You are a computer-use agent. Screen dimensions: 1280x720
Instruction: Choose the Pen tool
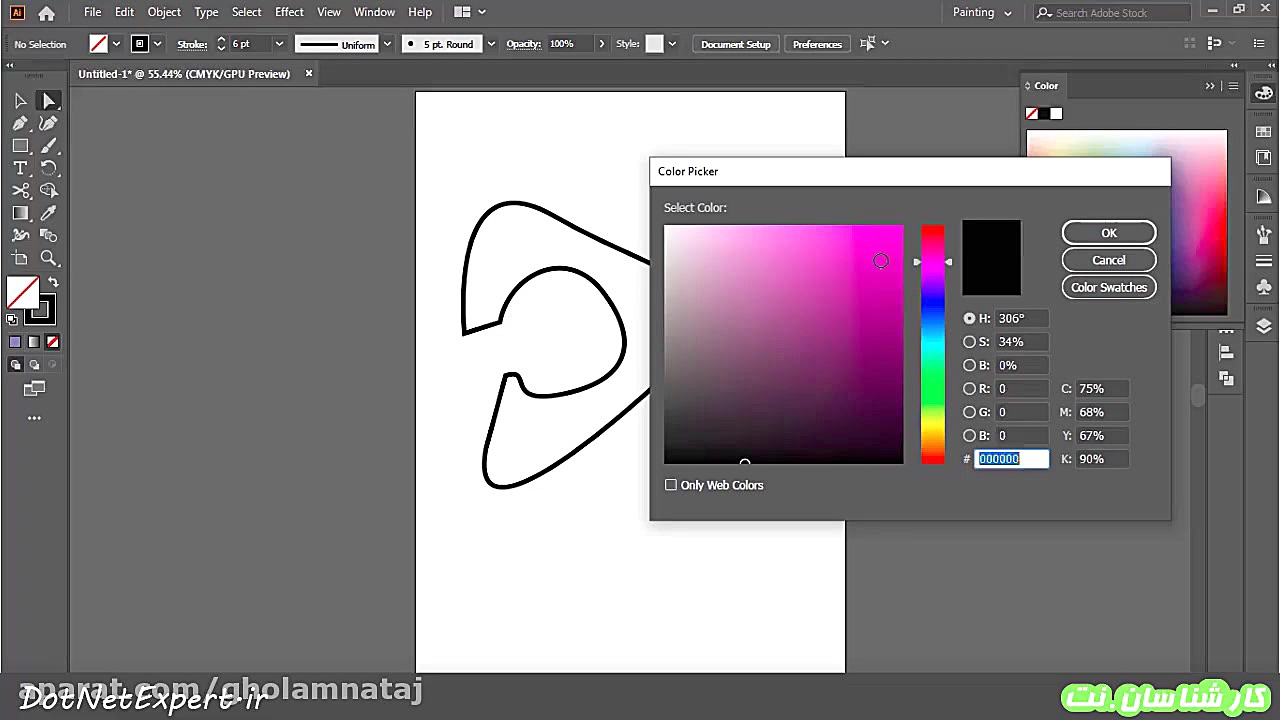20,122
